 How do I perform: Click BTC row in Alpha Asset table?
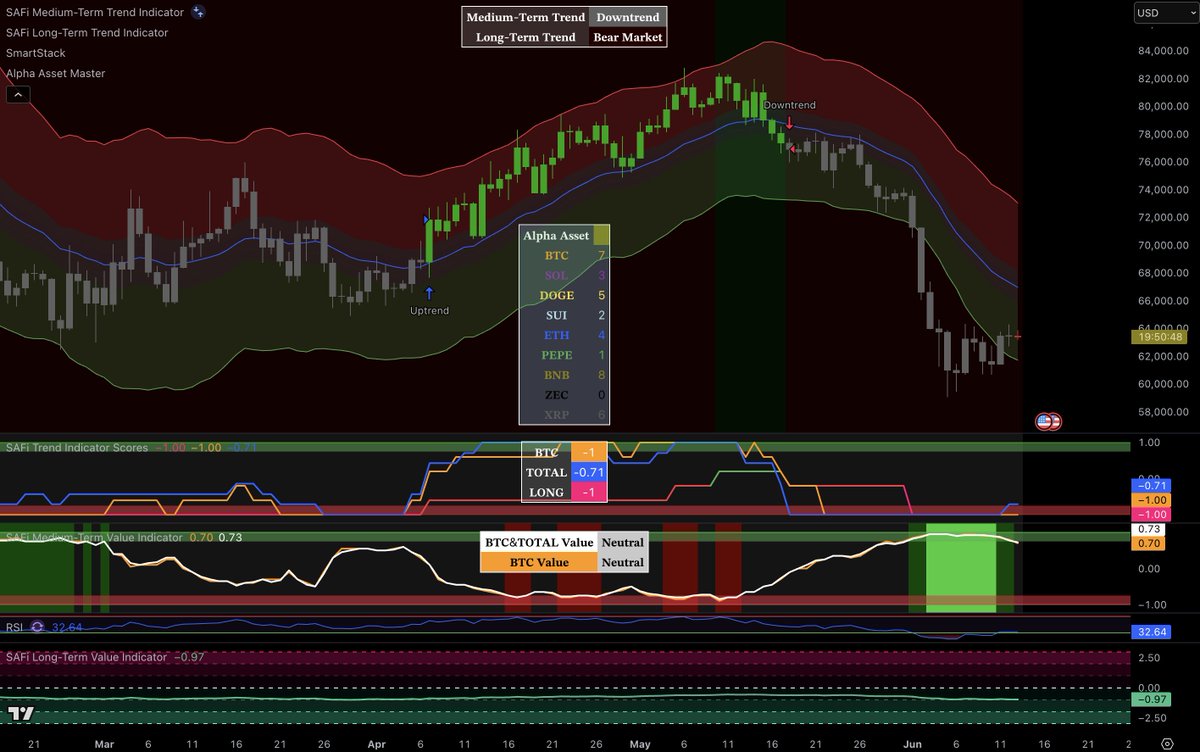[x=564, y=256]
